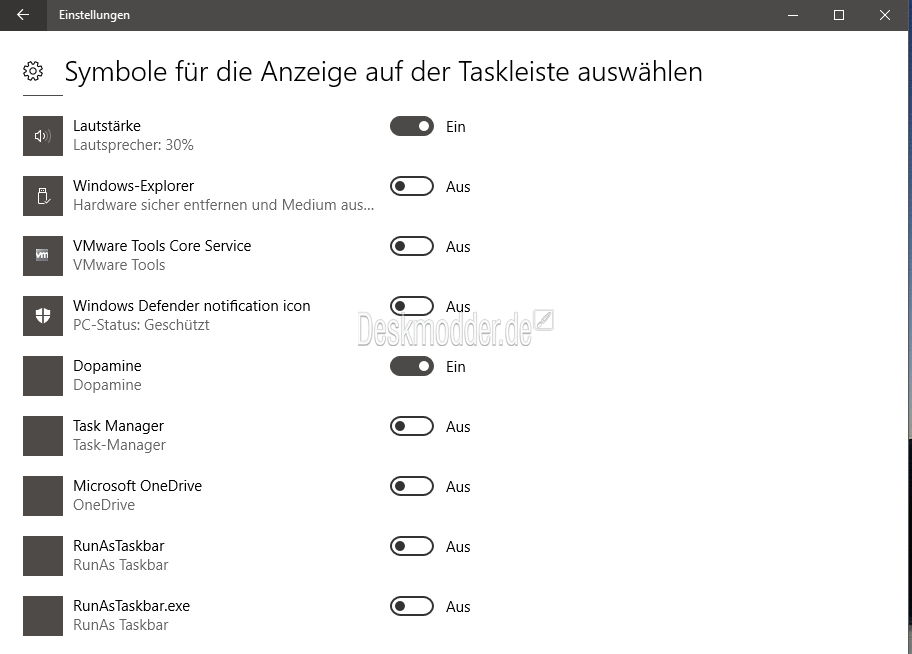The width and height of the screenshot is (912, 654).
Task: Enable the VMware Tools Core Service toggle
Action: 412,246
